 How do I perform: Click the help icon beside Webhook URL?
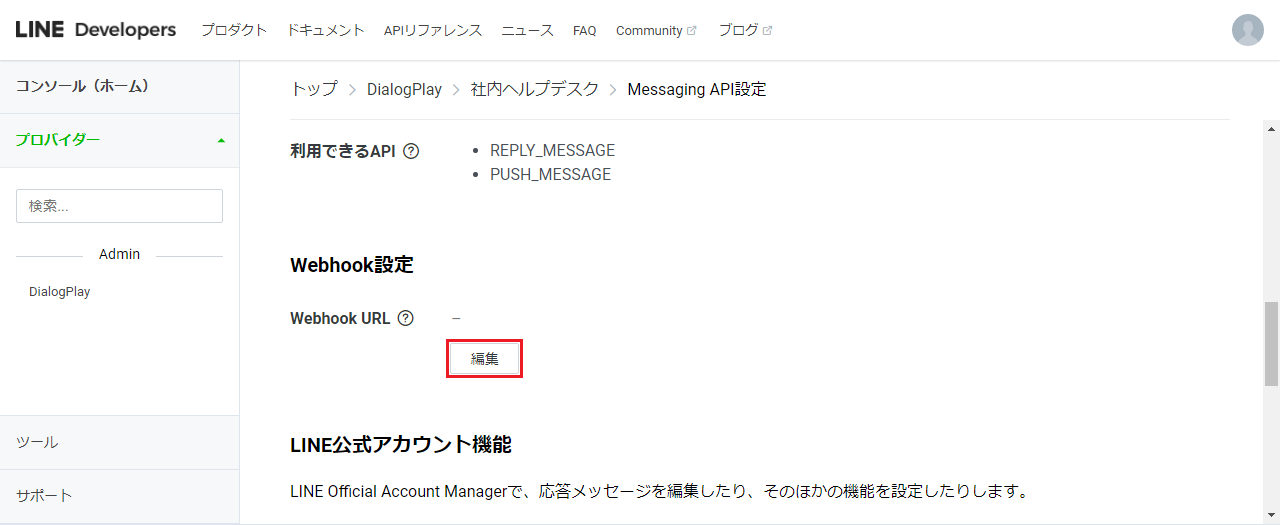[x=405, y=319]
